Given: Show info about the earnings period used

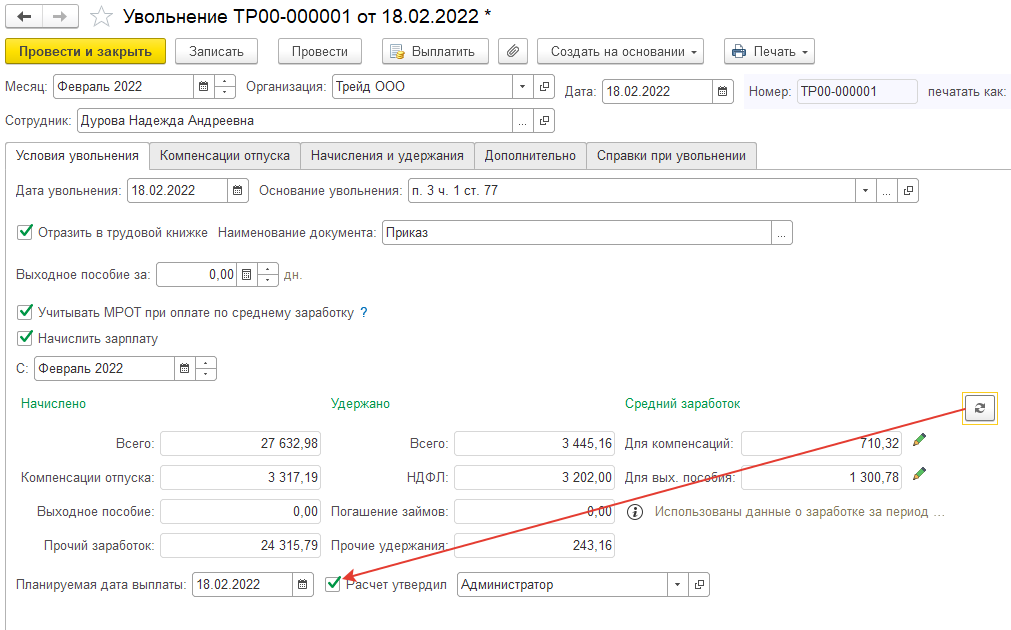Looking at the screenshot, I should point(635,512).
